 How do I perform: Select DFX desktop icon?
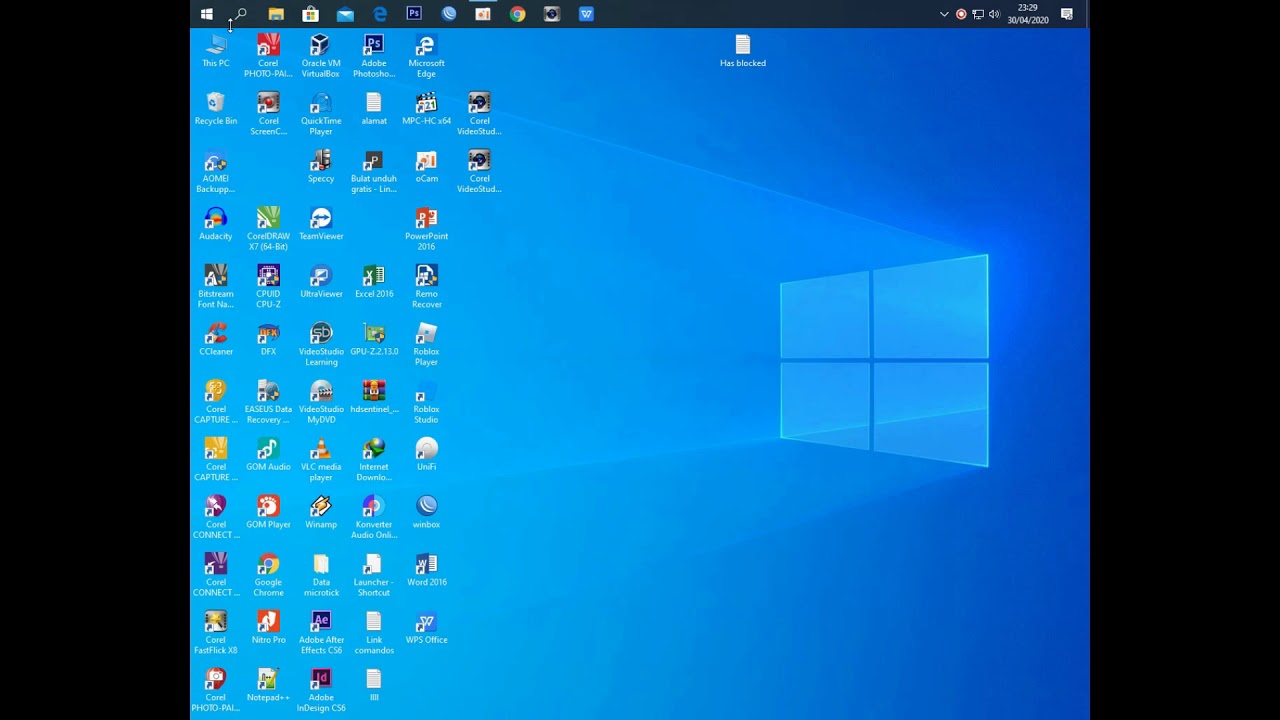(x=268, y=340)
